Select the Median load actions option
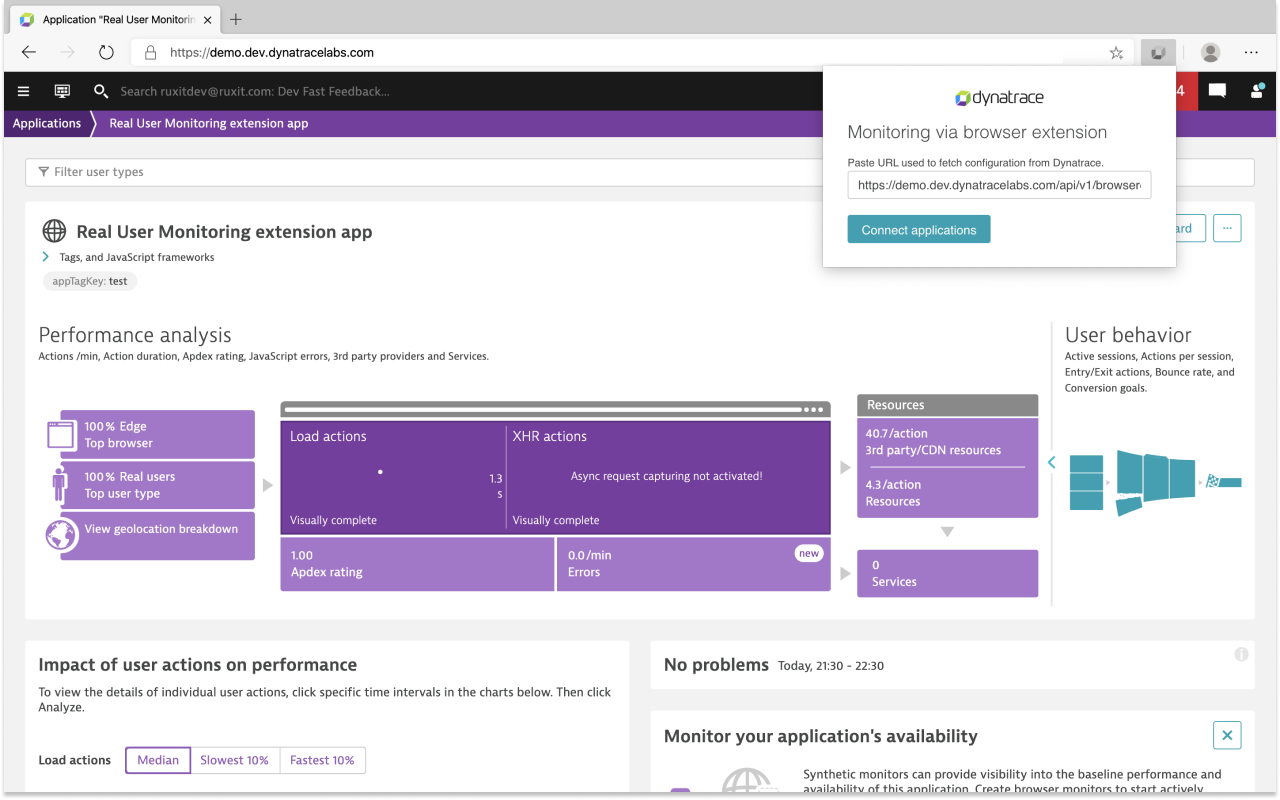The height and width of the screenshot is (800, 1280). pos(158,760)
